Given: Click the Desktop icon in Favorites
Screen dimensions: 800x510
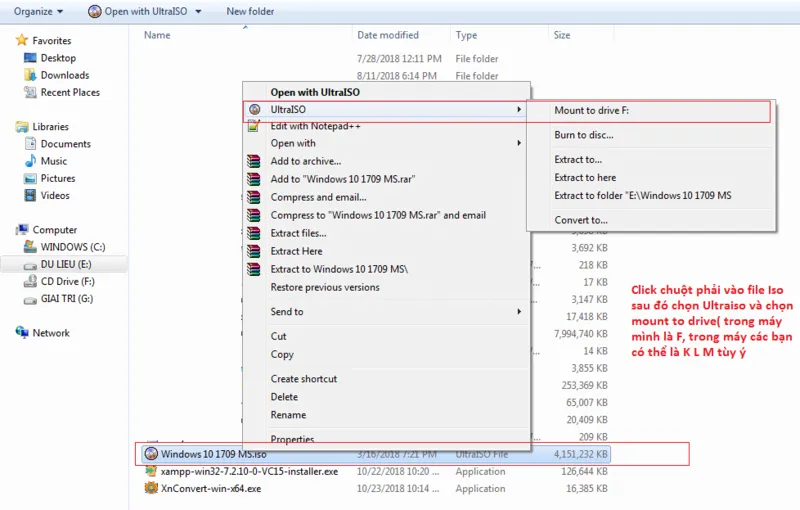Looking at the screenshot, I should pyautogui.click(x=30, y=58).
